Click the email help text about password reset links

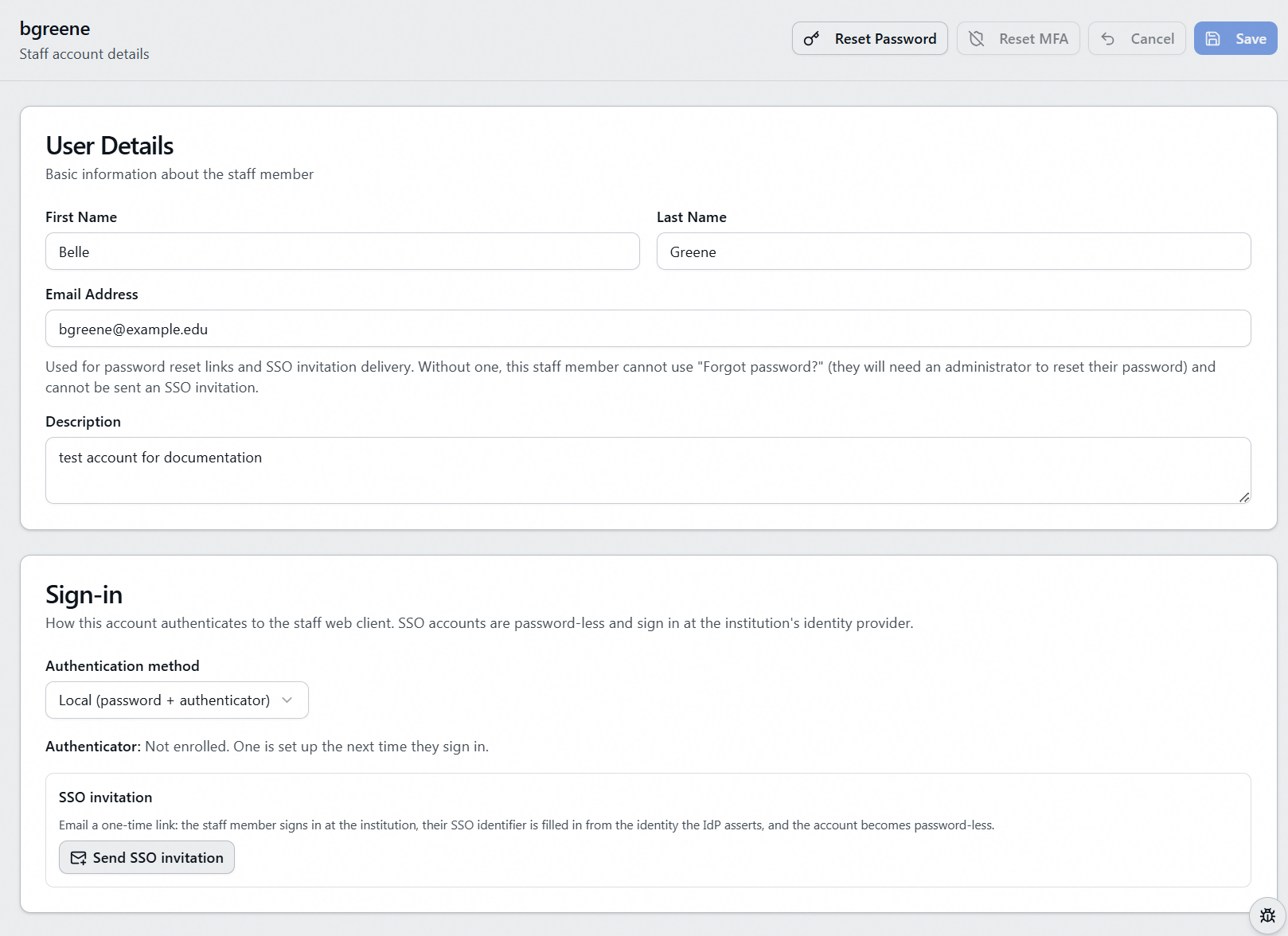pyautogui.click(x=630, y=377)
